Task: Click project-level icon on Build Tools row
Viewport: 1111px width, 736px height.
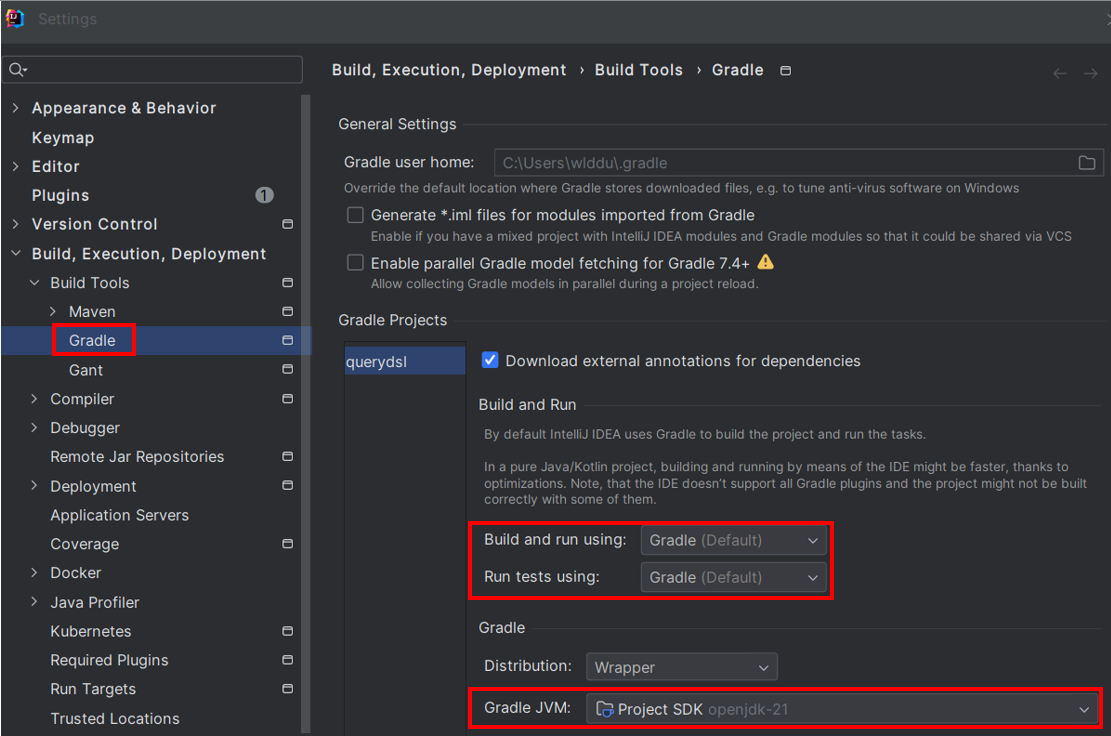Action: [288, 283]
